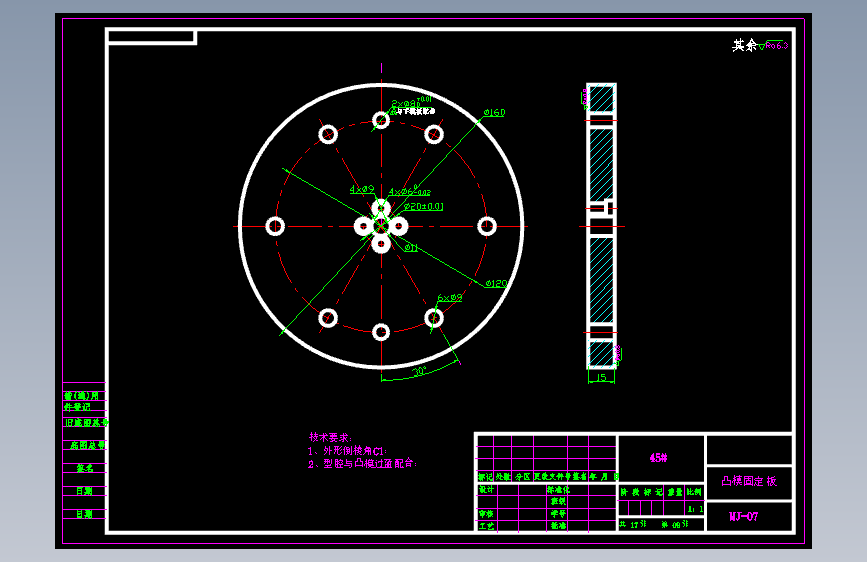Click the 旧底图总号 label in left margin
The height and width of the screenshot is (562, 867).
[86, 423]
